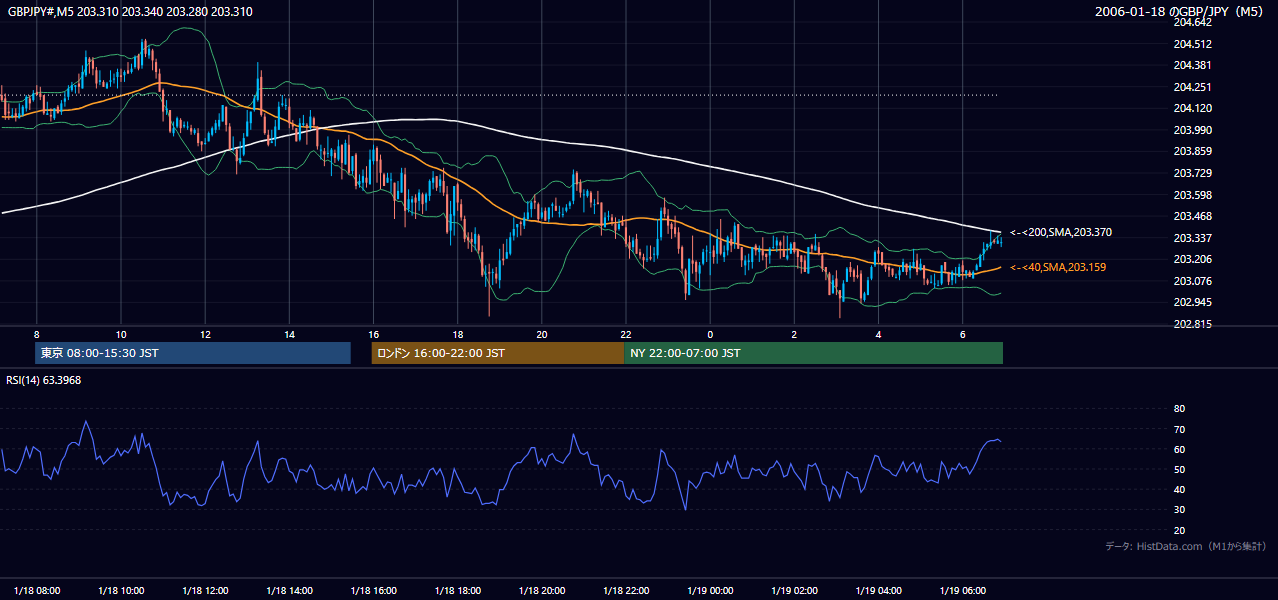
Task: Click the 1/18 22:00 time label
Action: point(625,590)
